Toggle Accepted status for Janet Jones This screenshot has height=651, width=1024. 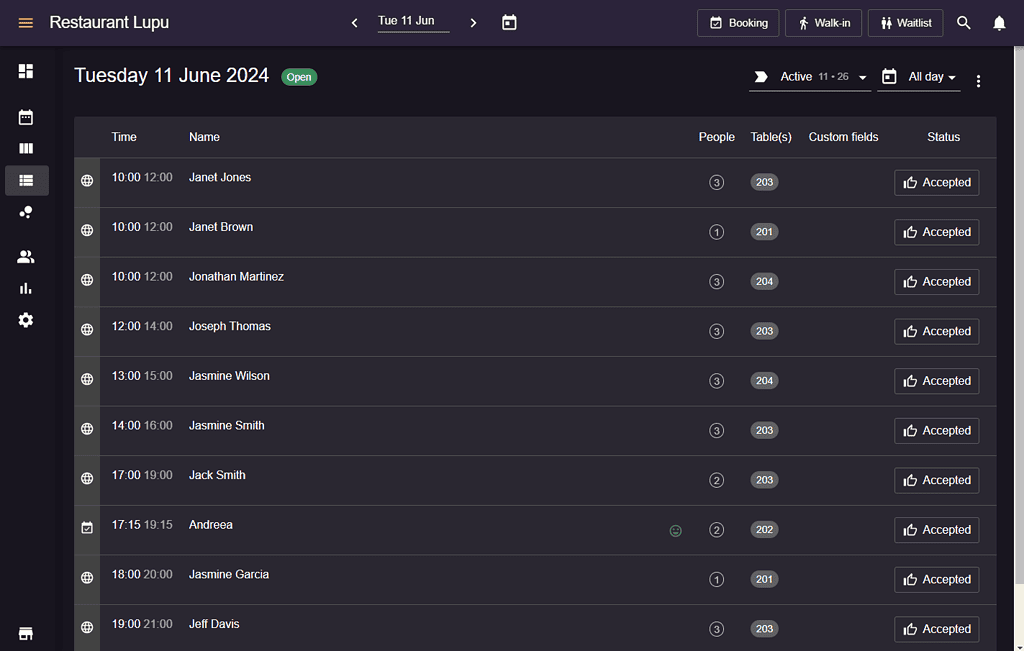click(x=936, y=183)
